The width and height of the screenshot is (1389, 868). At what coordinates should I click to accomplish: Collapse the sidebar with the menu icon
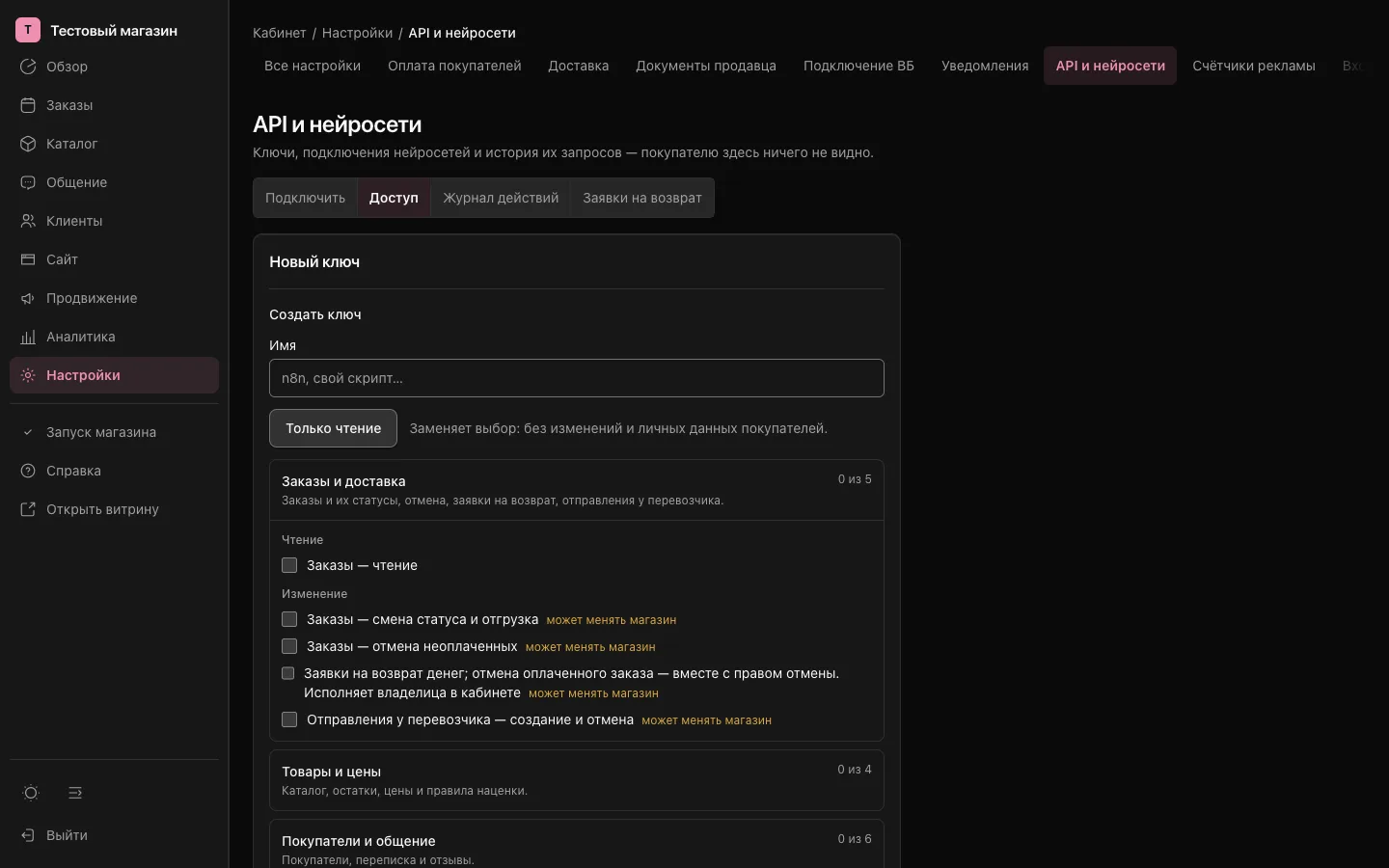pos(75,793)
